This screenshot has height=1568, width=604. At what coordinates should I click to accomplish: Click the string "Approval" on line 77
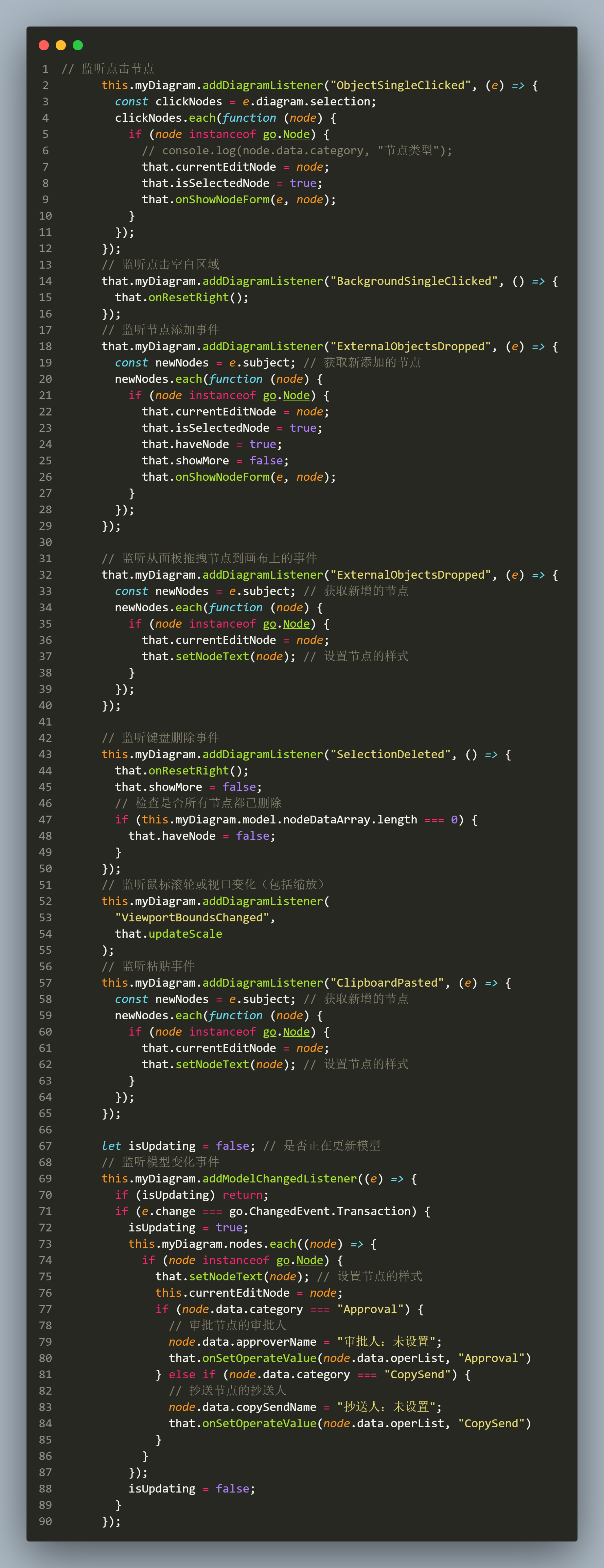[x=370, y=1309]
